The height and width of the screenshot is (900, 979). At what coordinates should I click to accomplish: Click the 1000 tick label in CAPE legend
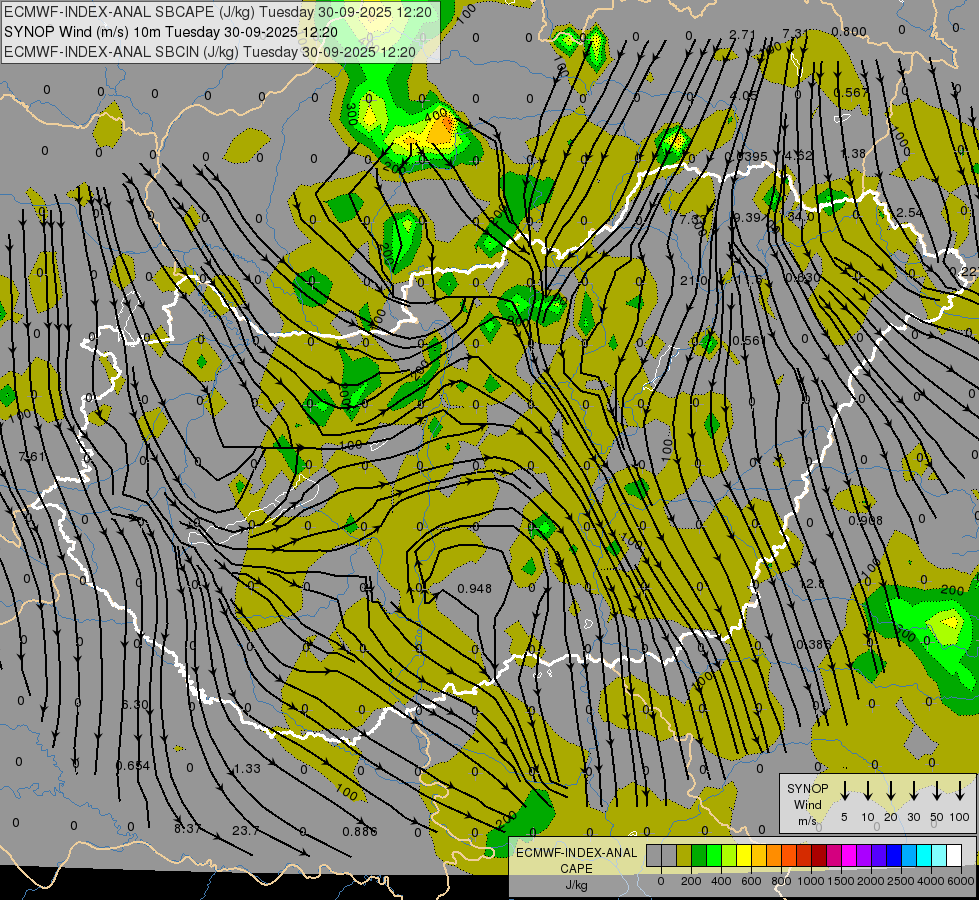coord(811,881)
